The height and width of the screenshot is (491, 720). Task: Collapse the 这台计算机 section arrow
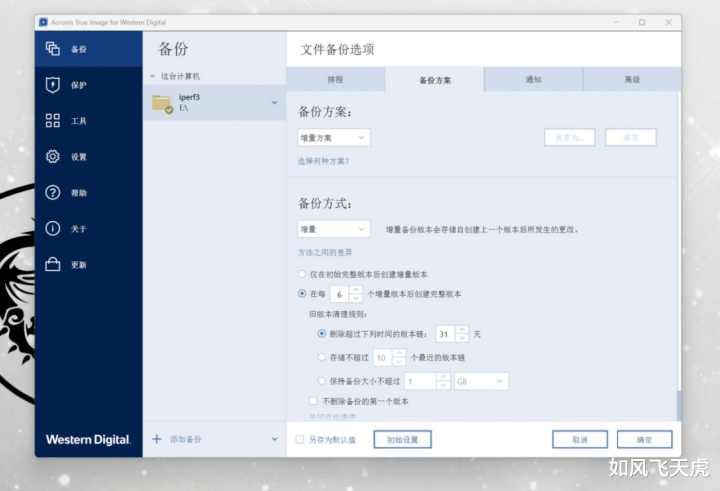tap(152, 76)
